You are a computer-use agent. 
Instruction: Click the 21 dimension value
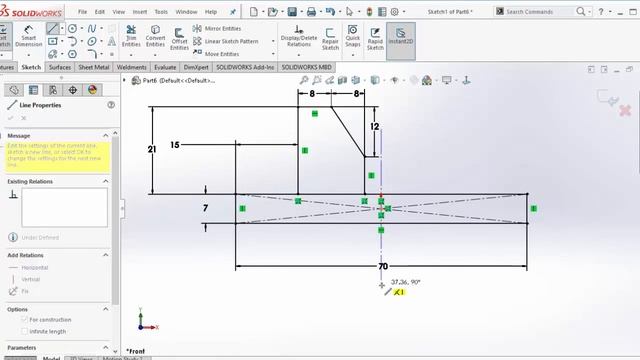point(152,149)
